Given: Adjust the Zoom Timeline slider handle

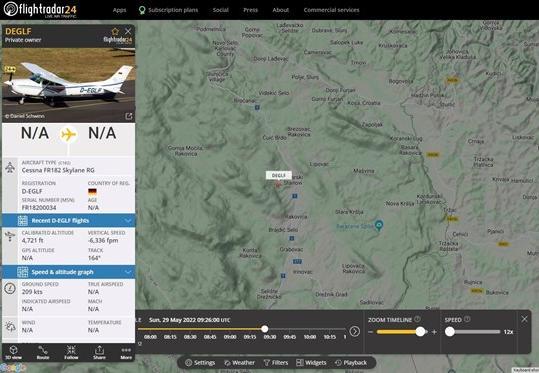Looking at the screenshot, I should pos(420,332).
